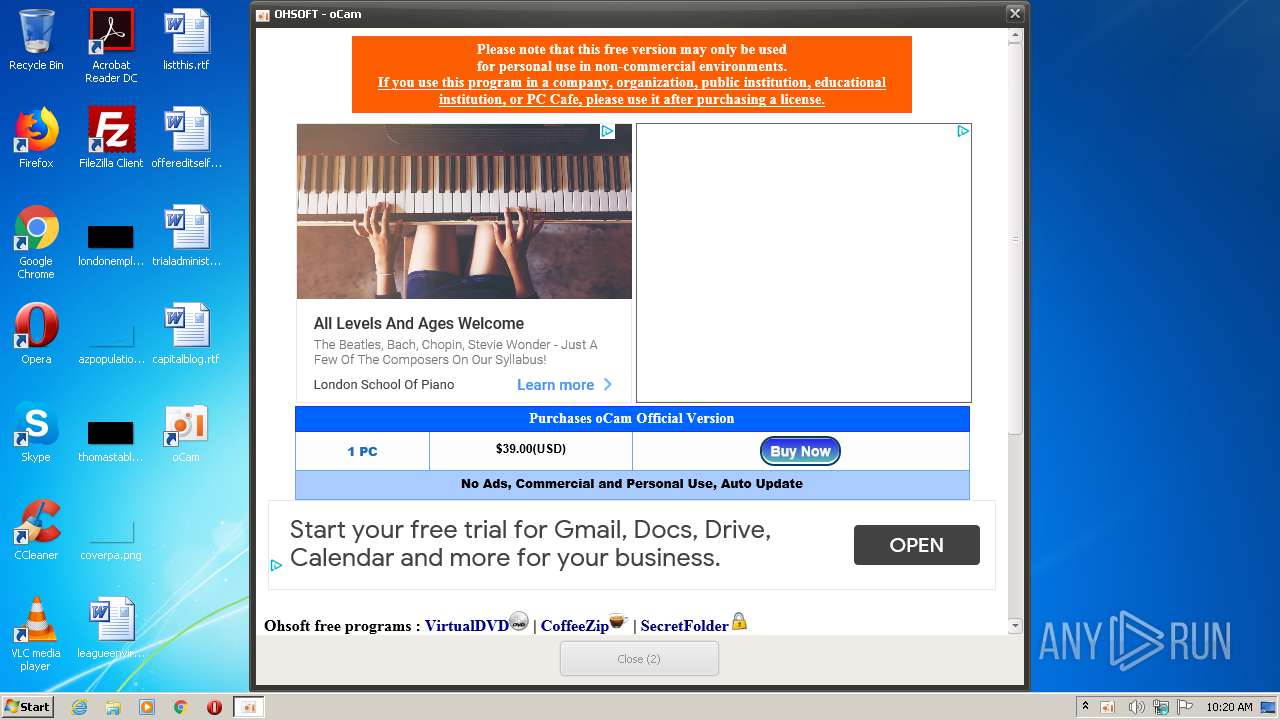Open coverpa.png image file
The image size is (1280, 720).
[x=111, y=540]
